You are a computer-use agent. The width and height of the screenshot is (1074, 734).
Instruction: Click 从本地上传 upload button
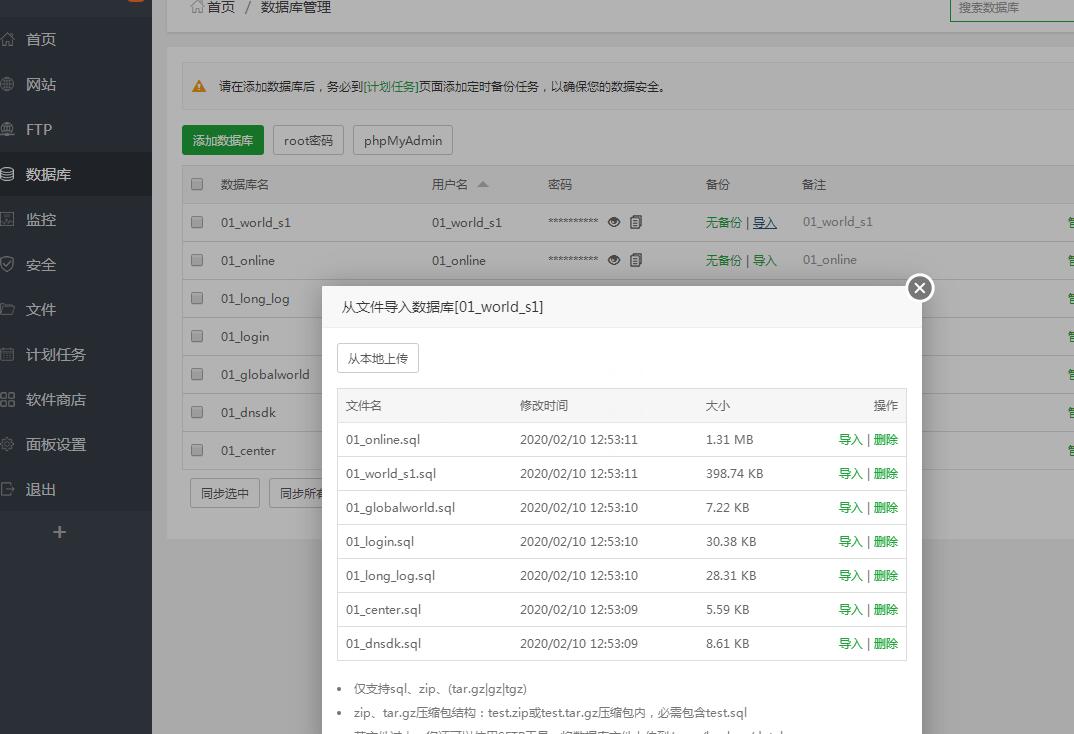[x=377, y=358]
